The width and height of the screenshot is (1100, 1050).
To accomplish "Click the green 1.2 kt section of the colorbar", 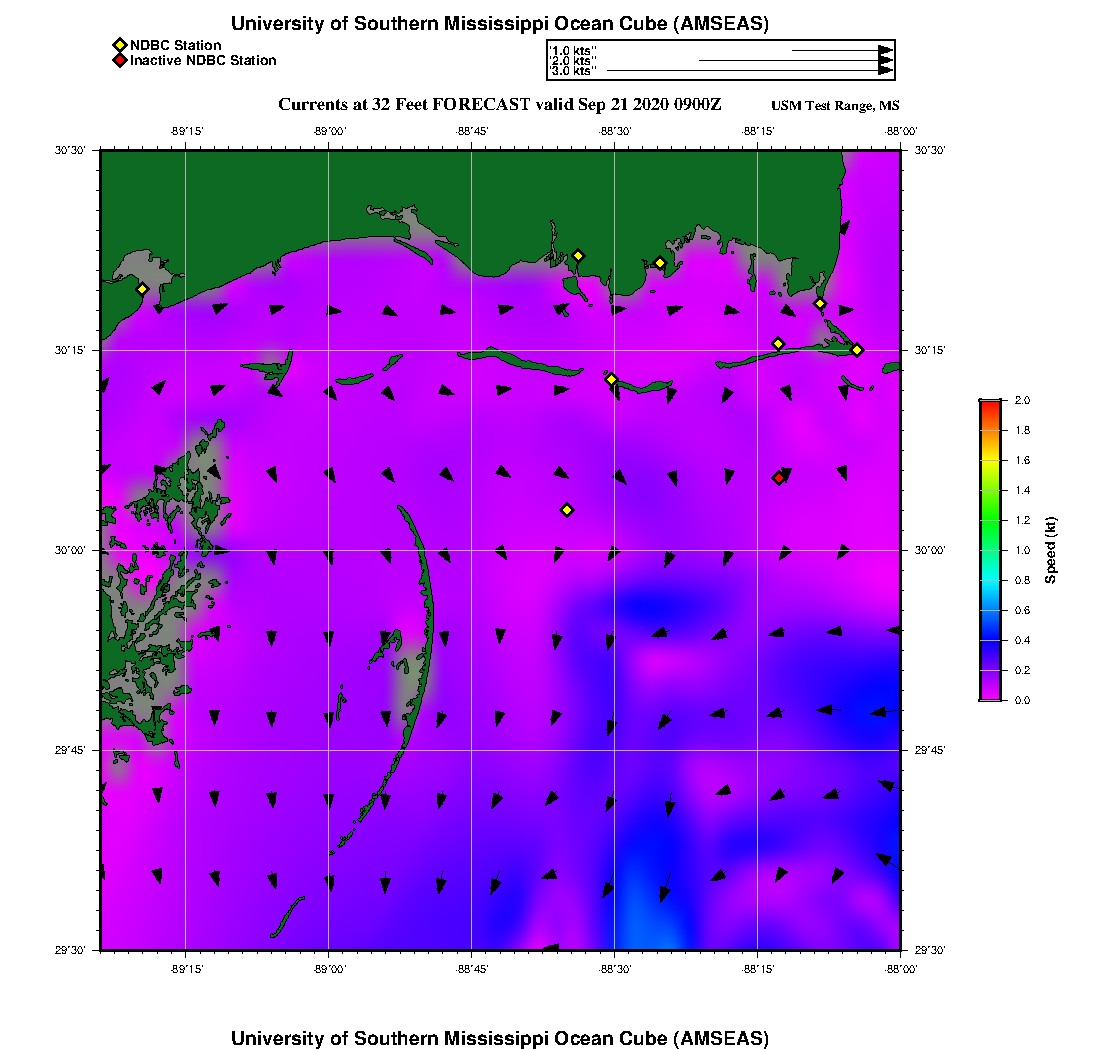I will [991, 520].
